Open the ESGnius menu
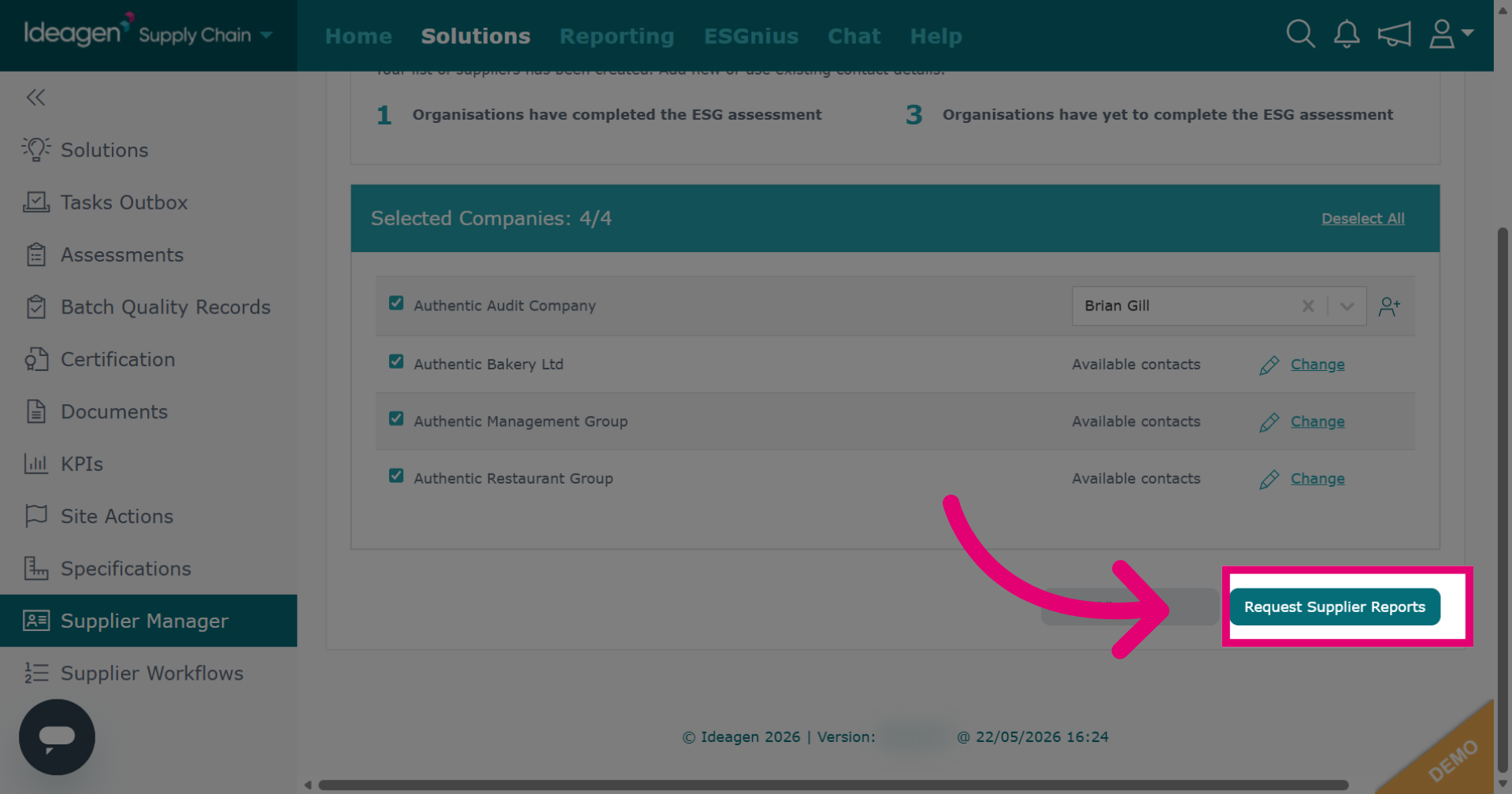 750,36
